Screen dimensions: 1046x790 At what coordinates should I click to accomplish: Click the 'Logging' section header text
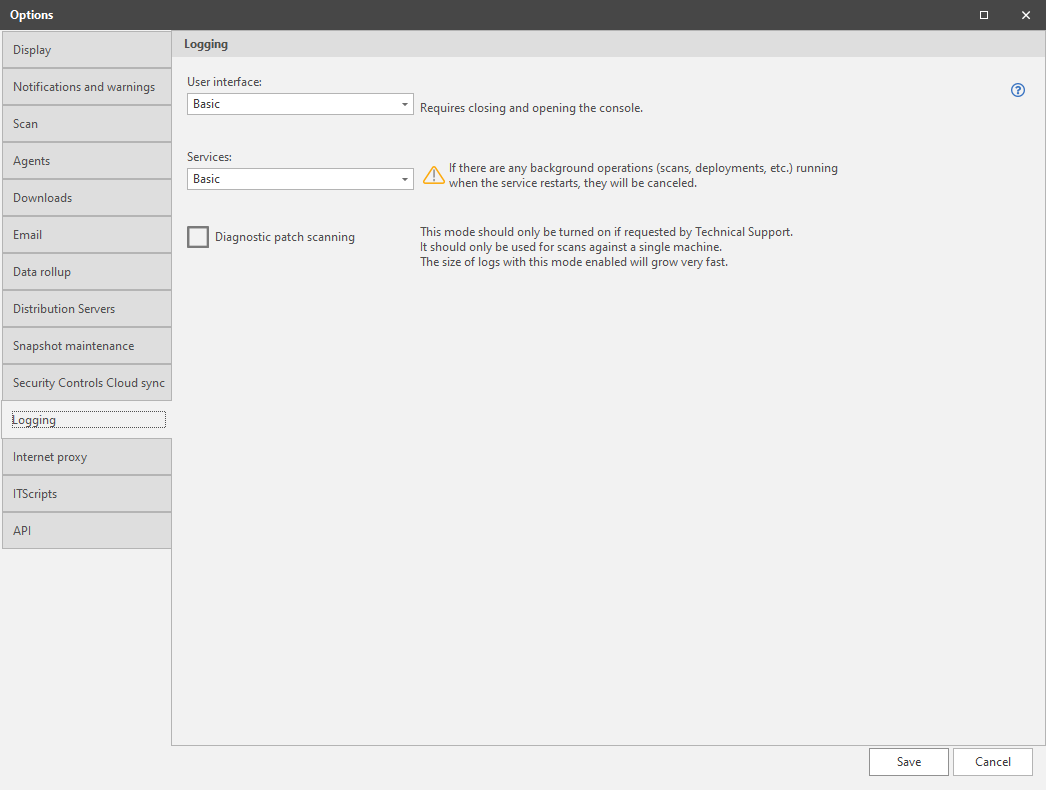click(x=206, y=44)
